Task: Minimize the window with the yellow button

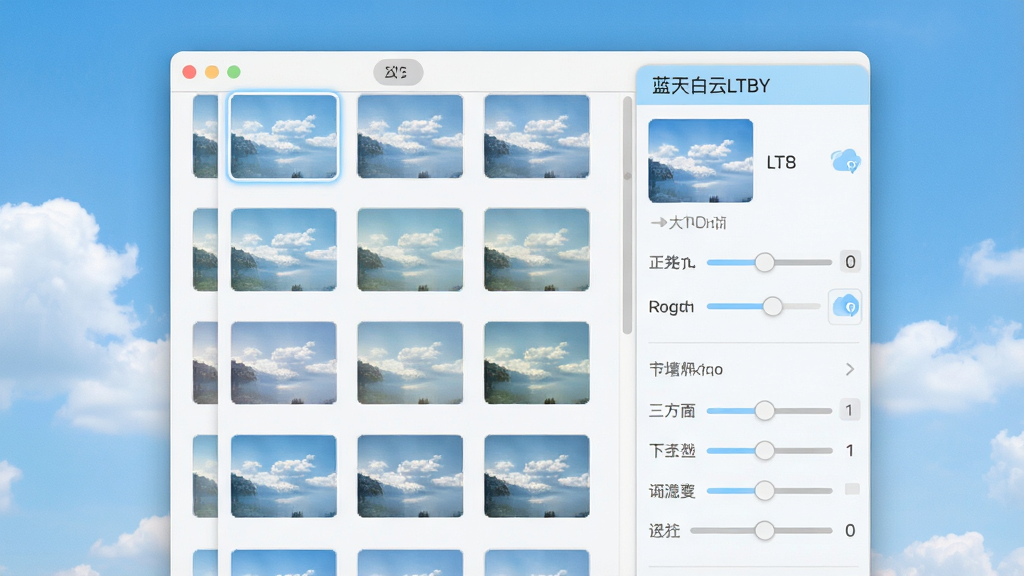Action: pyautogui.click(x=212, y=72)
